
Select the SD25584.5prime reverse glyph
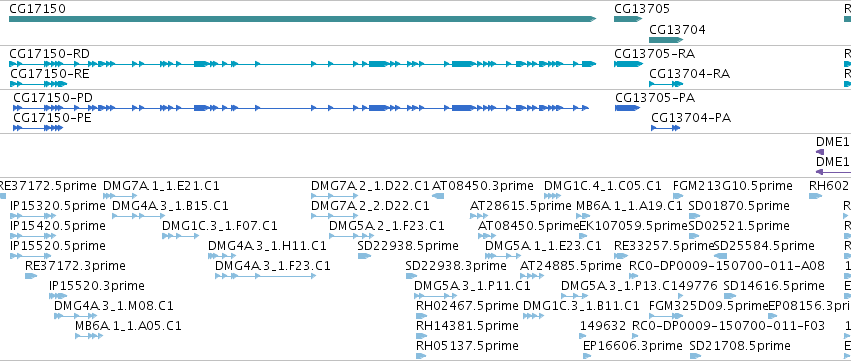[720, 256]
